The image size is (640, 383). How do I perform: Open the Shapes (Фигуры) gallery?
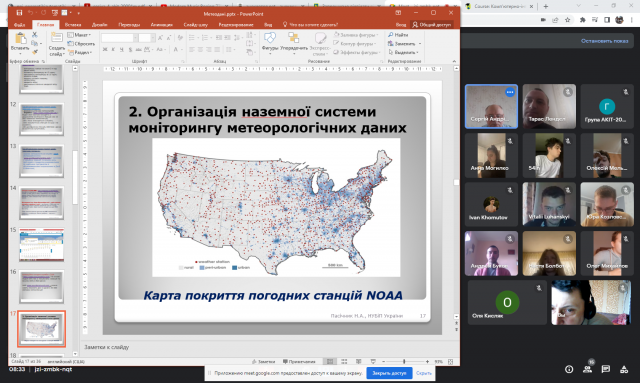pyautogui.click(x=270, y=38)
